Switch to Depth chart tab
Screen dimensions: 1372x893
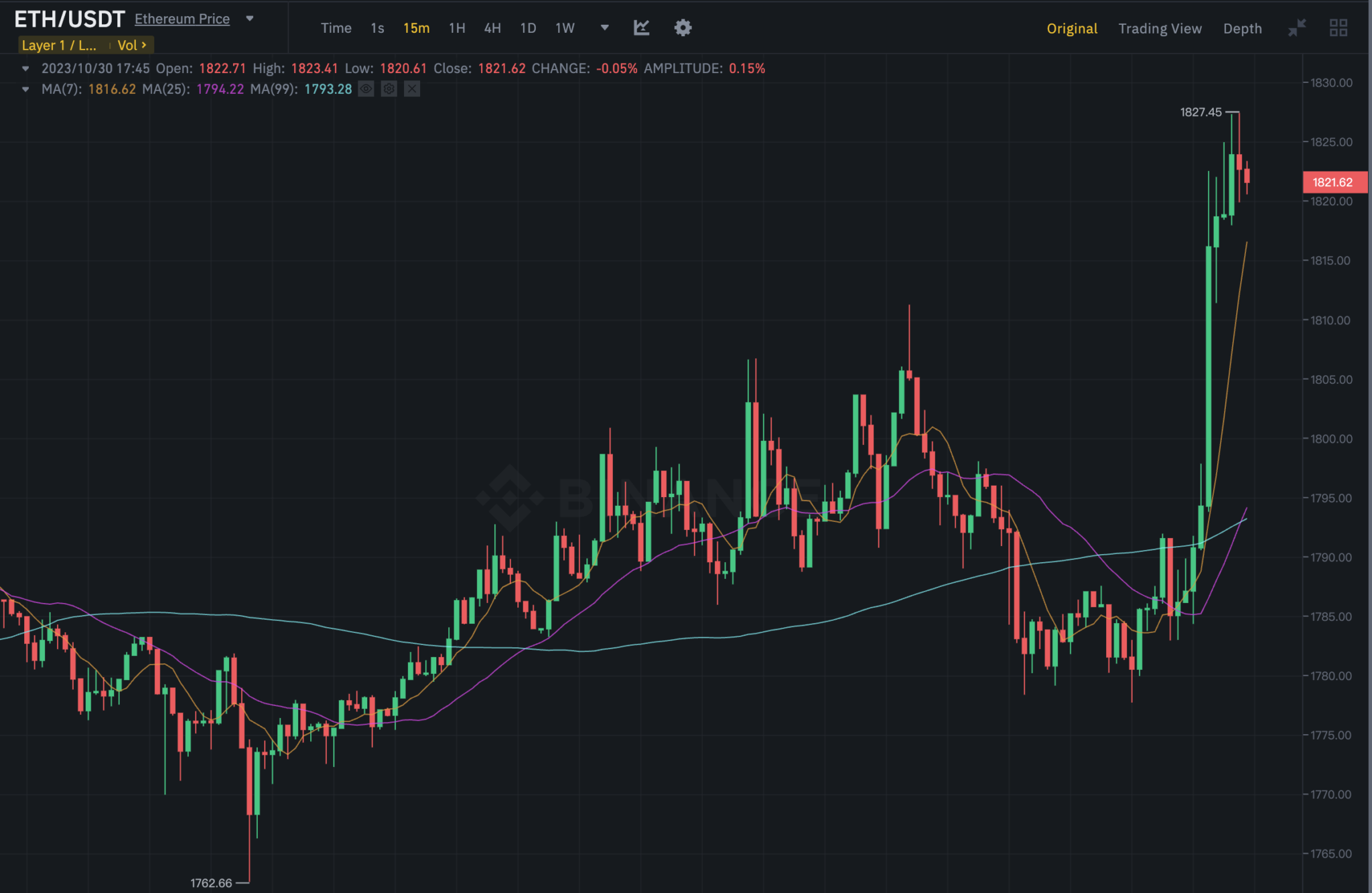(1242, 28)
